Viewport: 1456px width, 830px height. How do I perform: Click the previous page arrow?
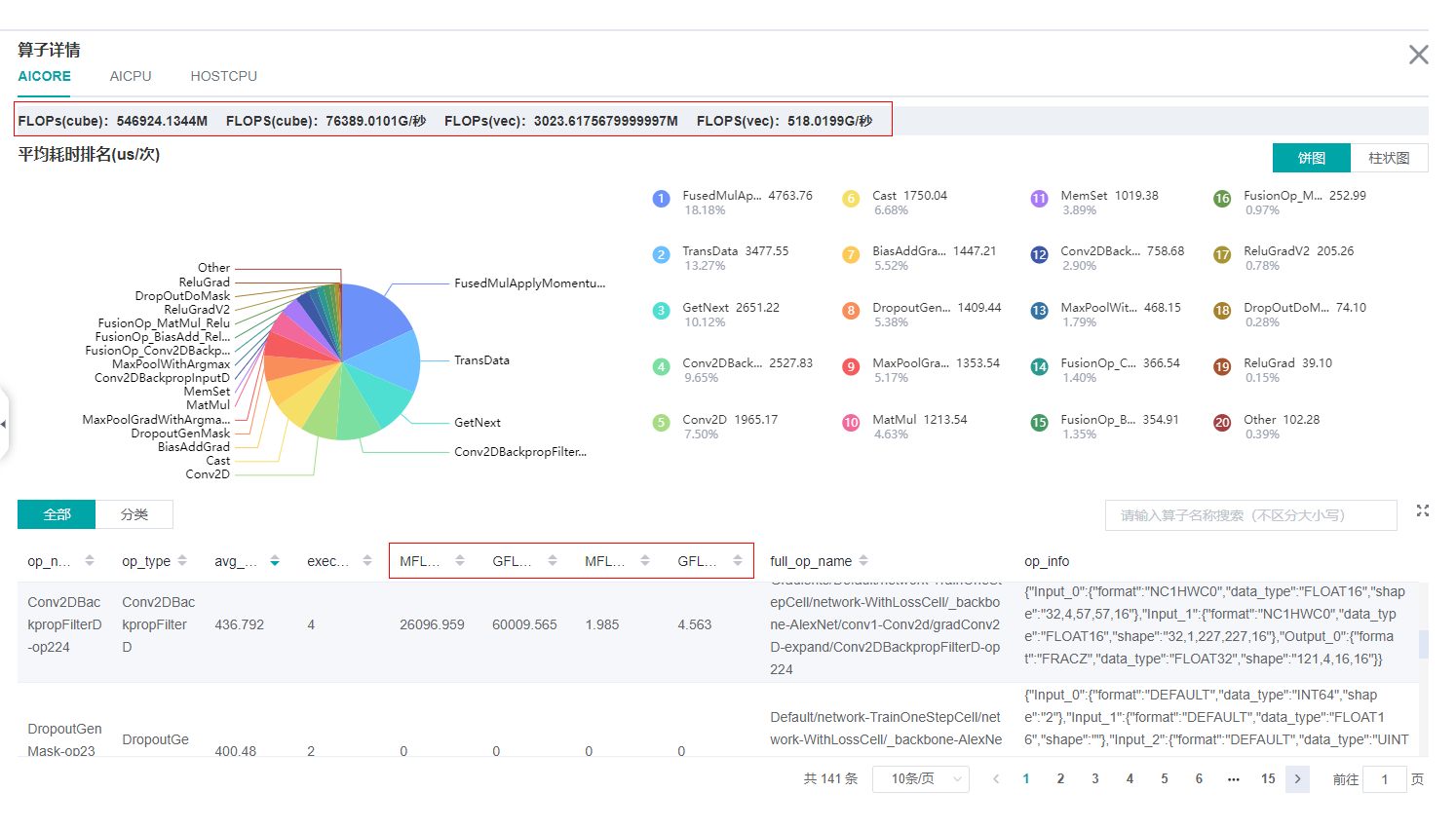tap(995, 779)
